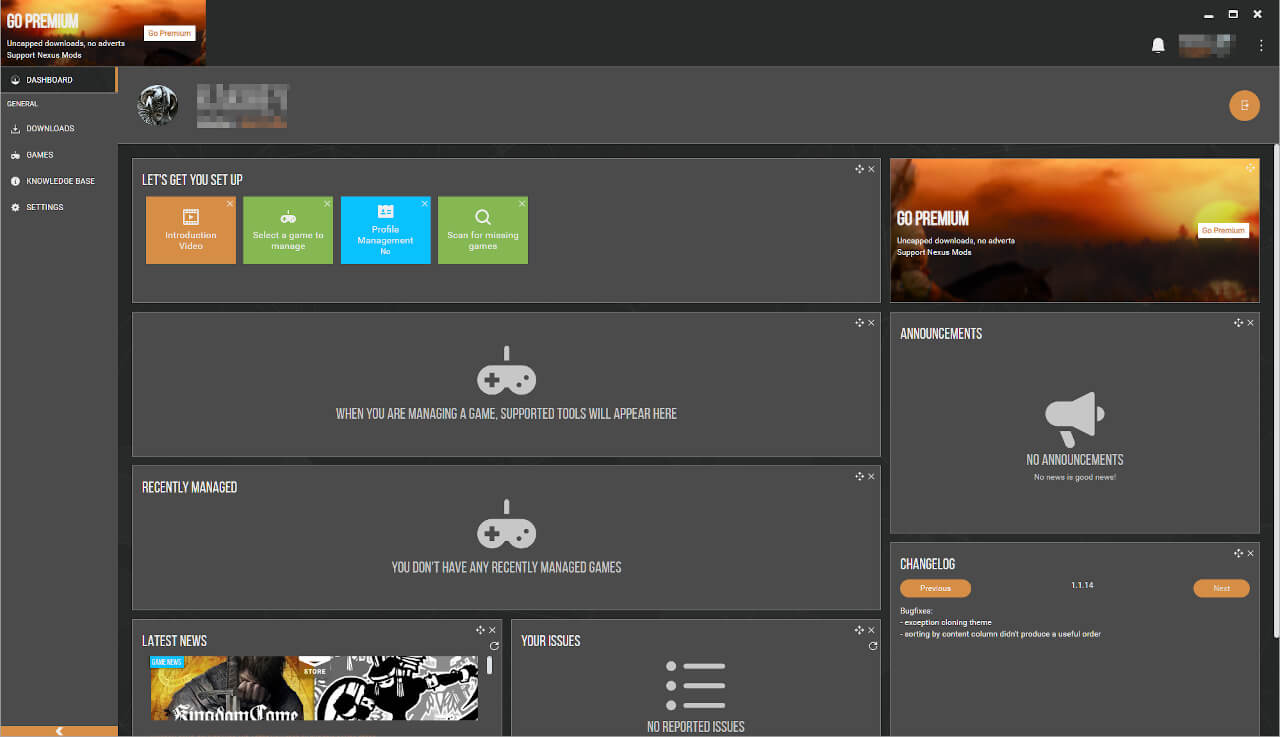
Task: Click the 'No Reported Issues' text
Action: tap(696, 727)
